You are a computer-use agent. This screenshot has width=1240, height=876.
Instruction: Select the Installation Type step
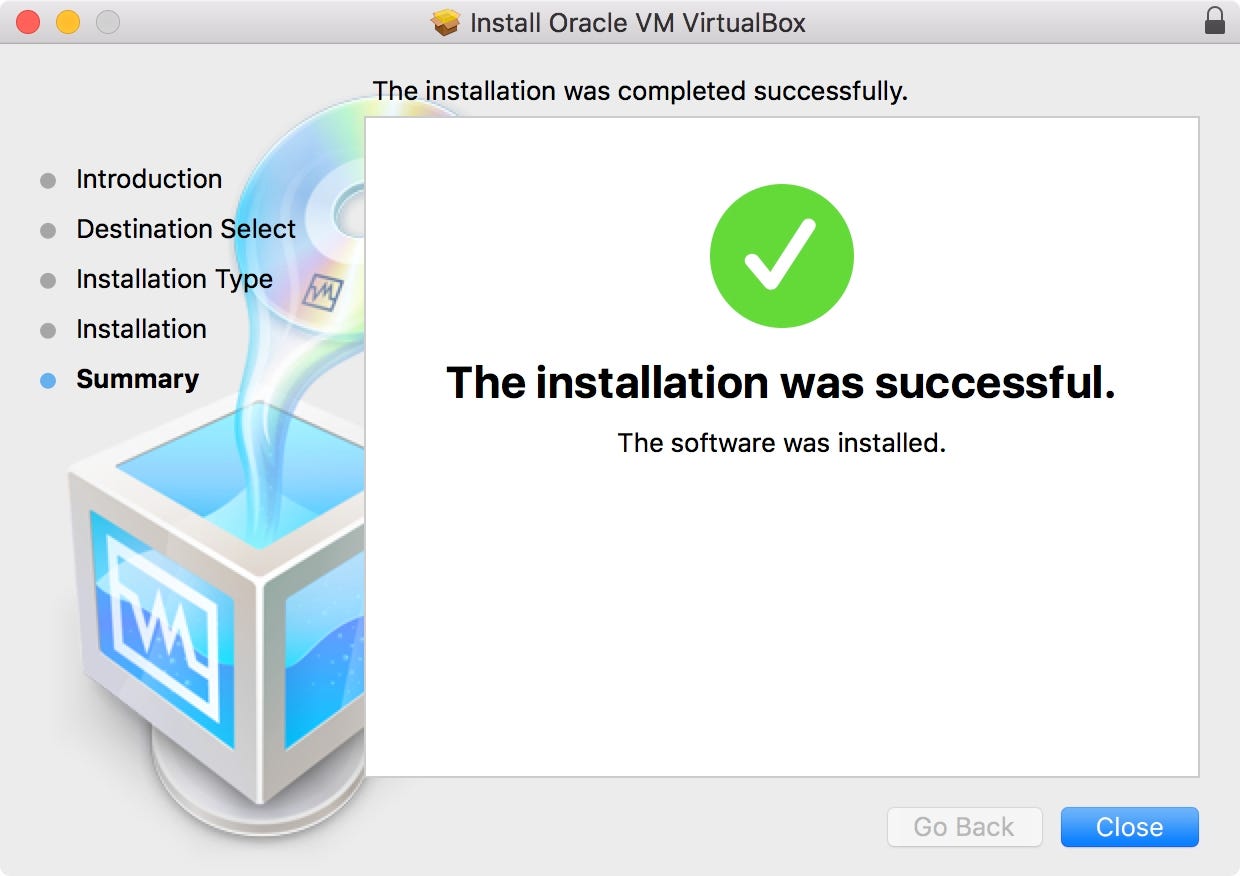[x=174, y=279]
